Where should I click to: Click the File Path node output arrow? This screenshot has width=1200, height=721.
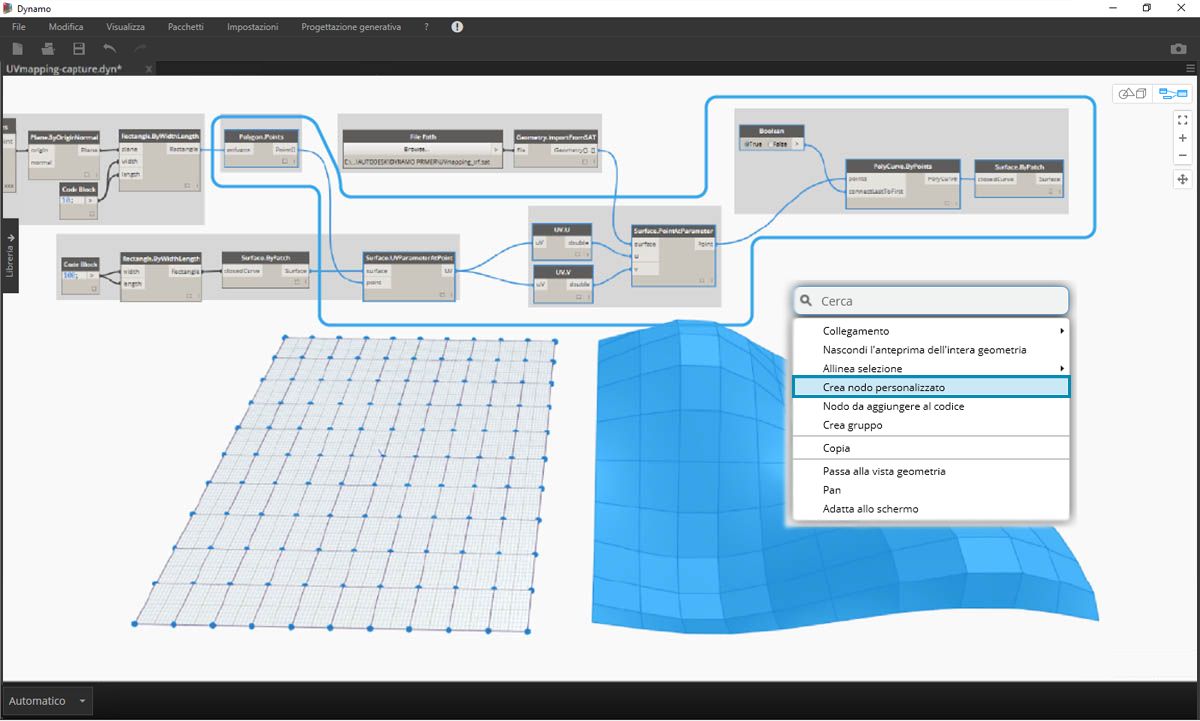coord(496,149)
